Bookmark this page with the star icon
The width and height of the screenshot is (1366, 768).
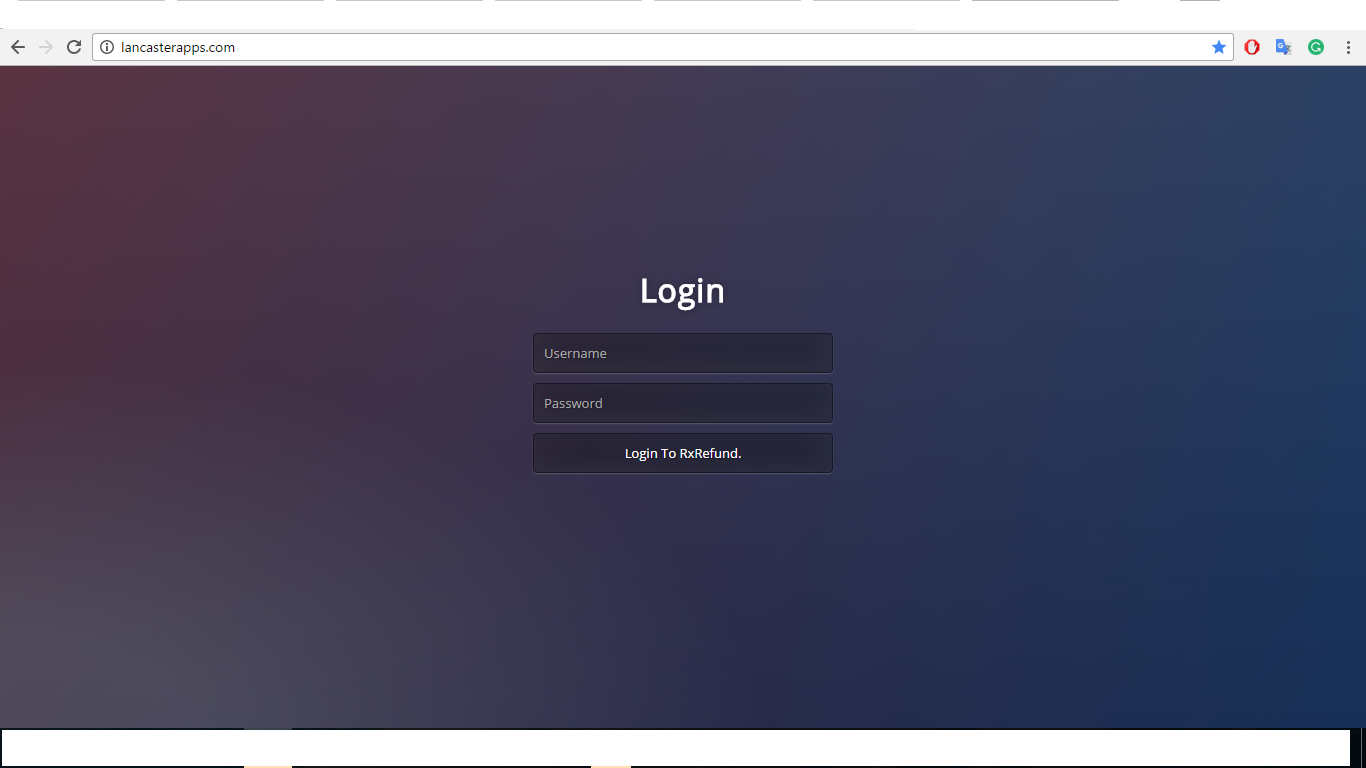(x=1219, y=47)
